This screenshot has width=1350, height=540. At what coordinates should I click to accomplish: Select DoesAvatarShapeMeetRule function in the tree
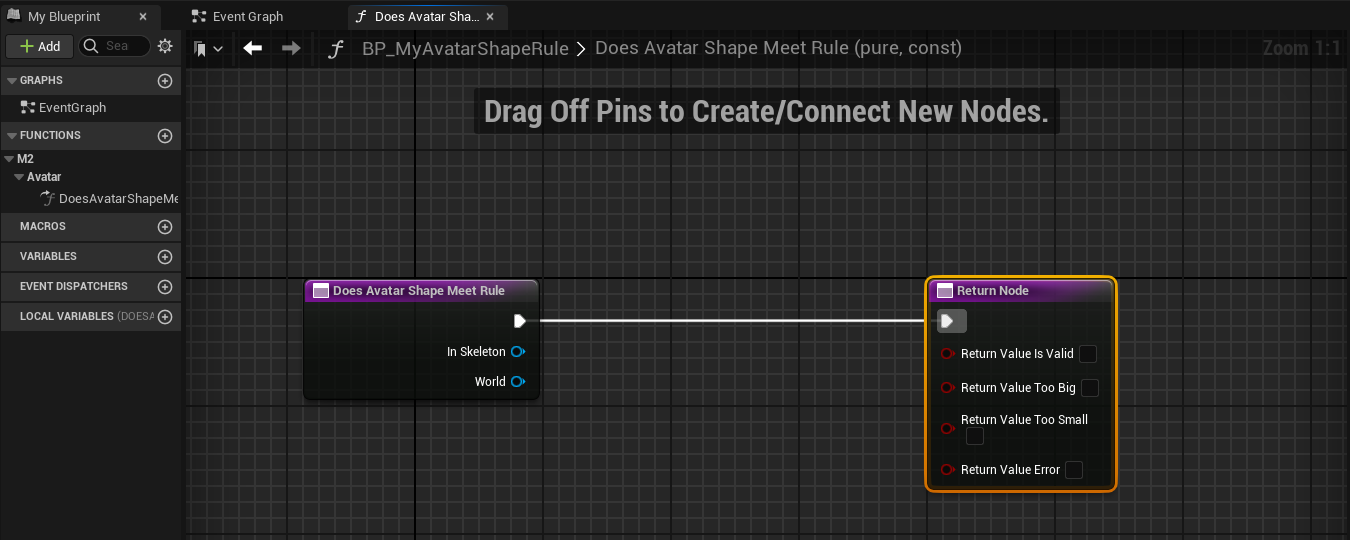[x=117, y=199]
